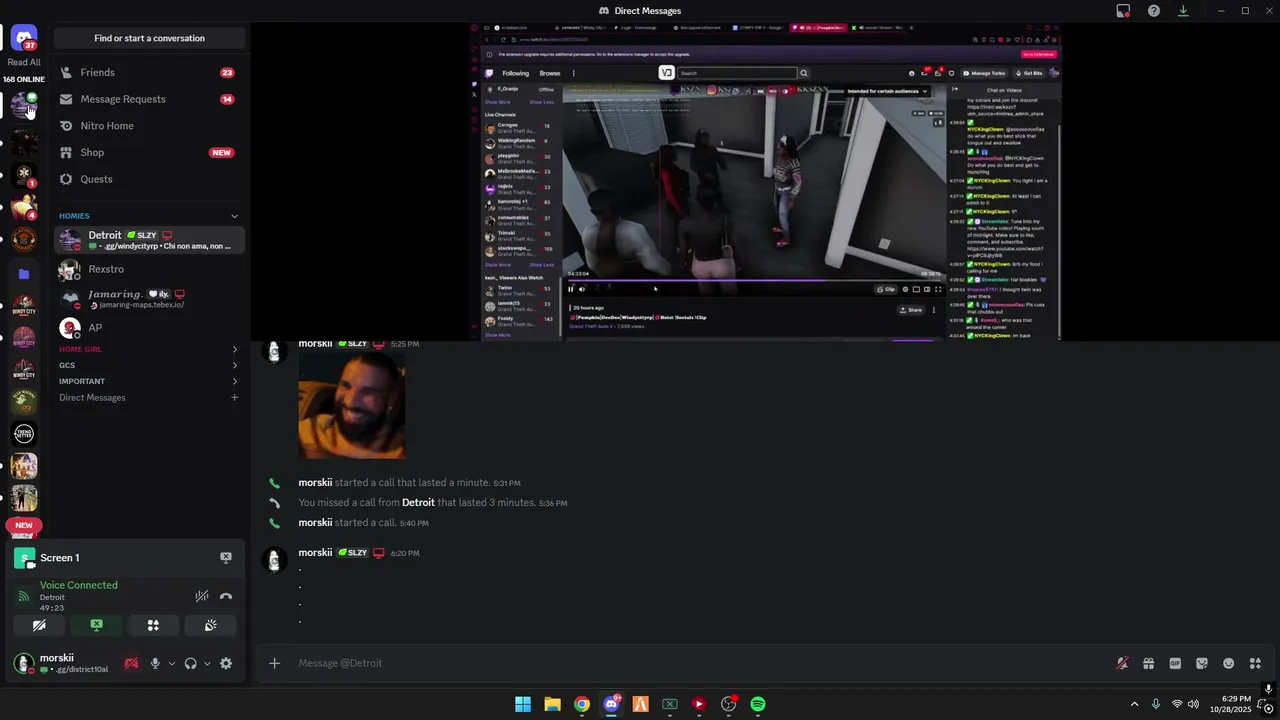Expand the HOME GIRL category
1280x720 pixels.
[x=235, y=349]
